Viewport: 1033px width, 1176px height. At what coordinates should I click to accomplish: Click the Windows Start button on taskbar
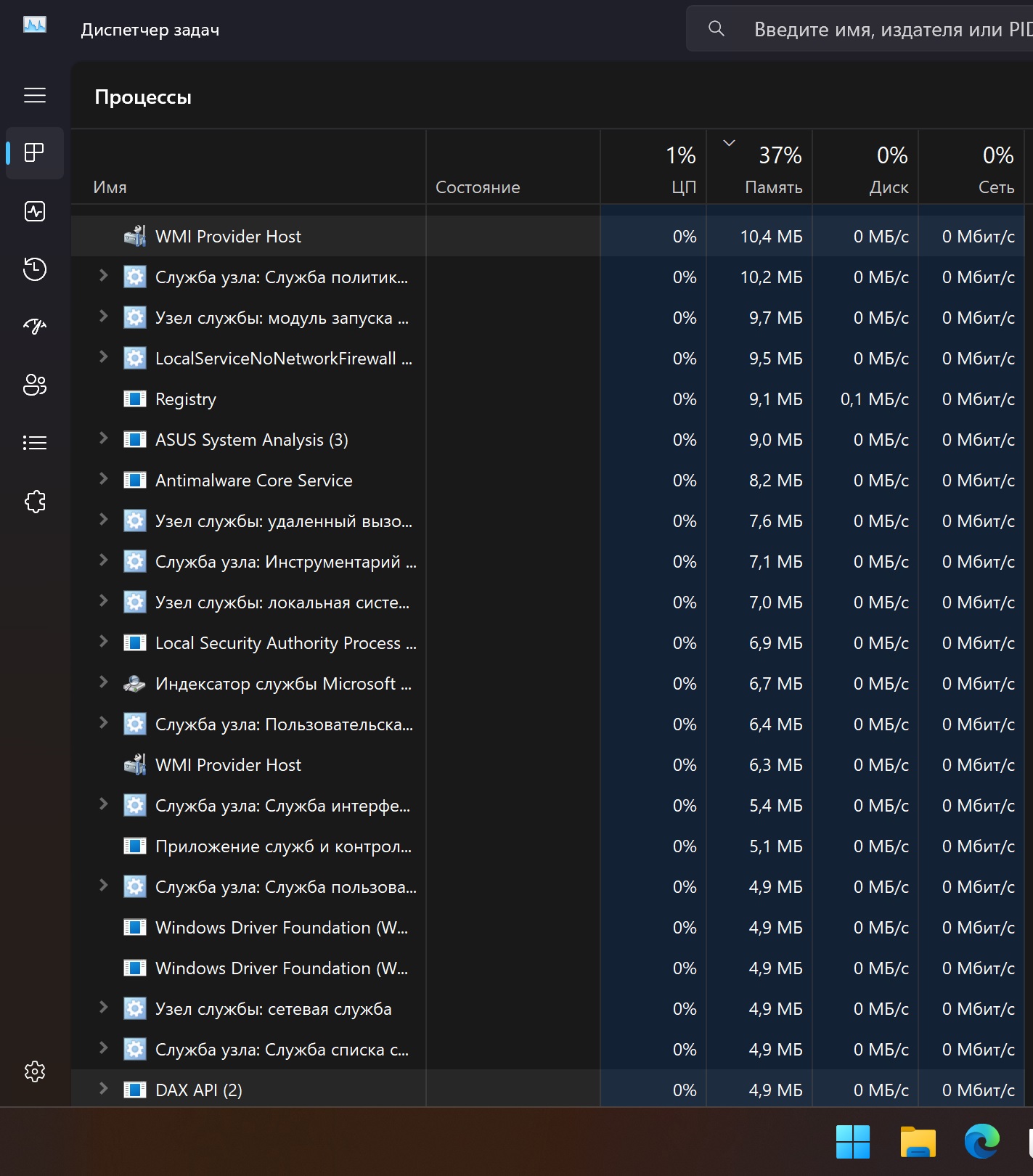[x=853, y=1142]
